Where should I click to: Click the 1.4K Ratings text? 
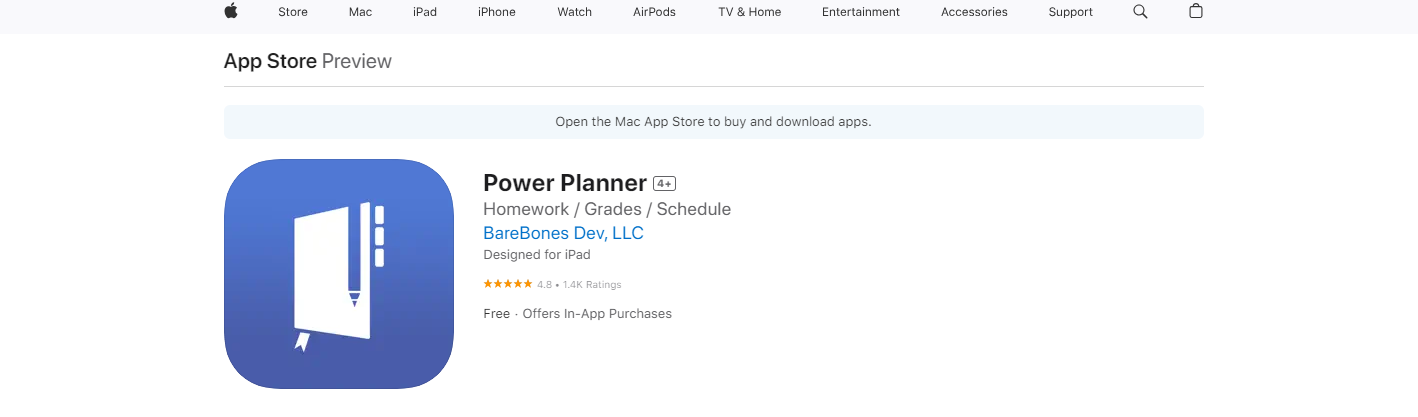pos(592,285)
